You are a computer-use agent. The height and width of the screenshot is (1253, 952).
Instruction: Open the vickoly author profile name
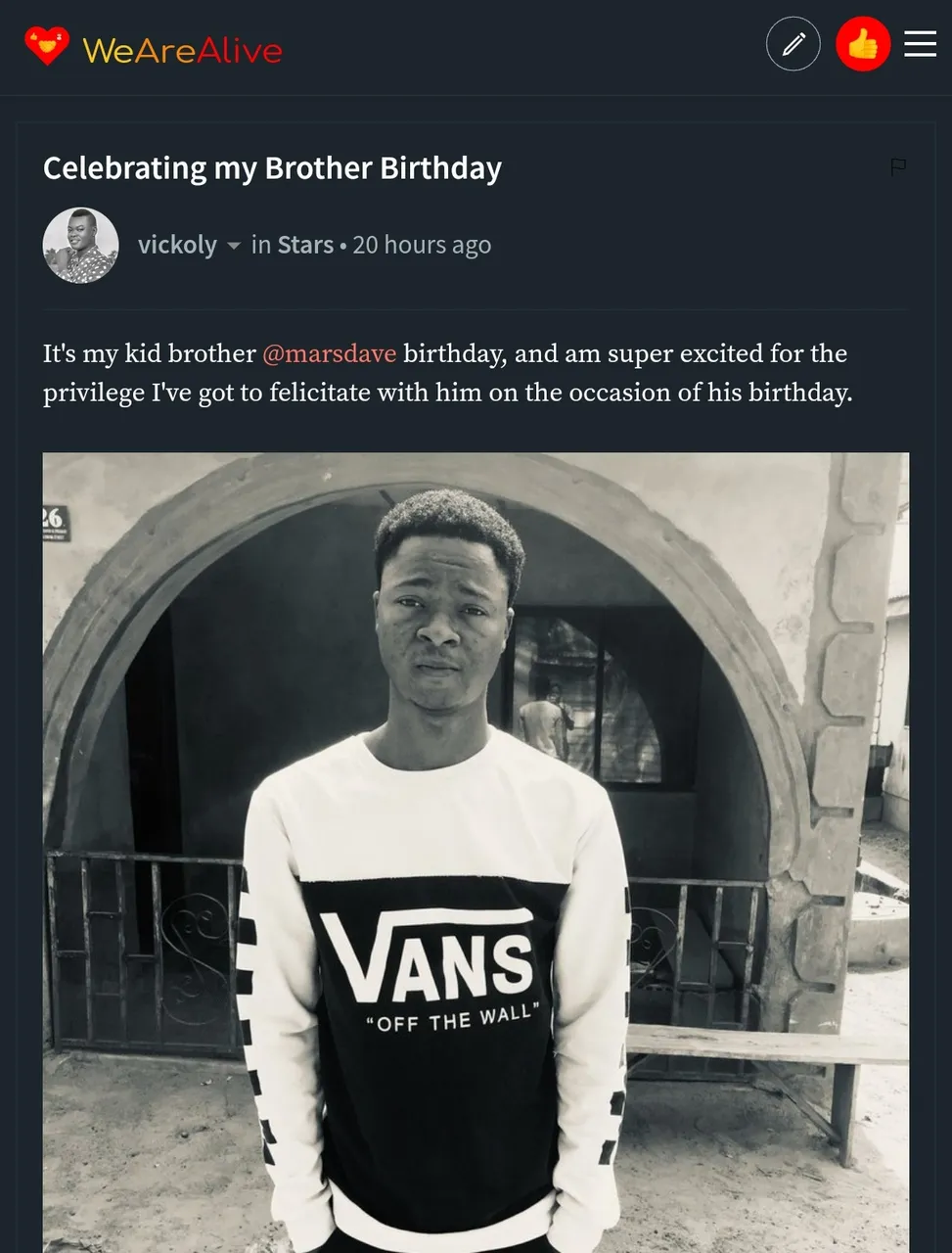click(177, 245)
